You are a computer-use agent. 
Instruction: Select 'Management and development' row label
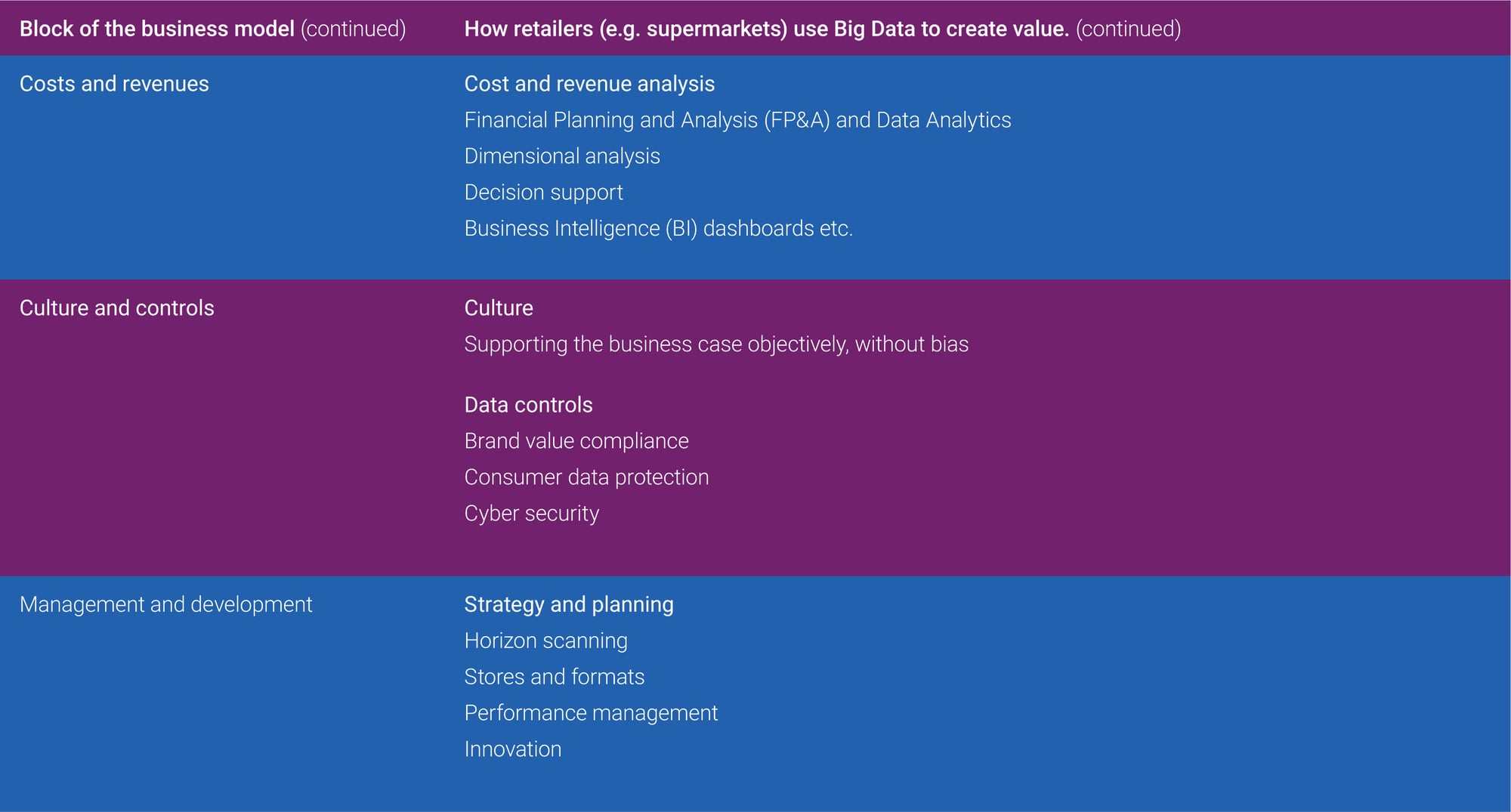(165, 604)
